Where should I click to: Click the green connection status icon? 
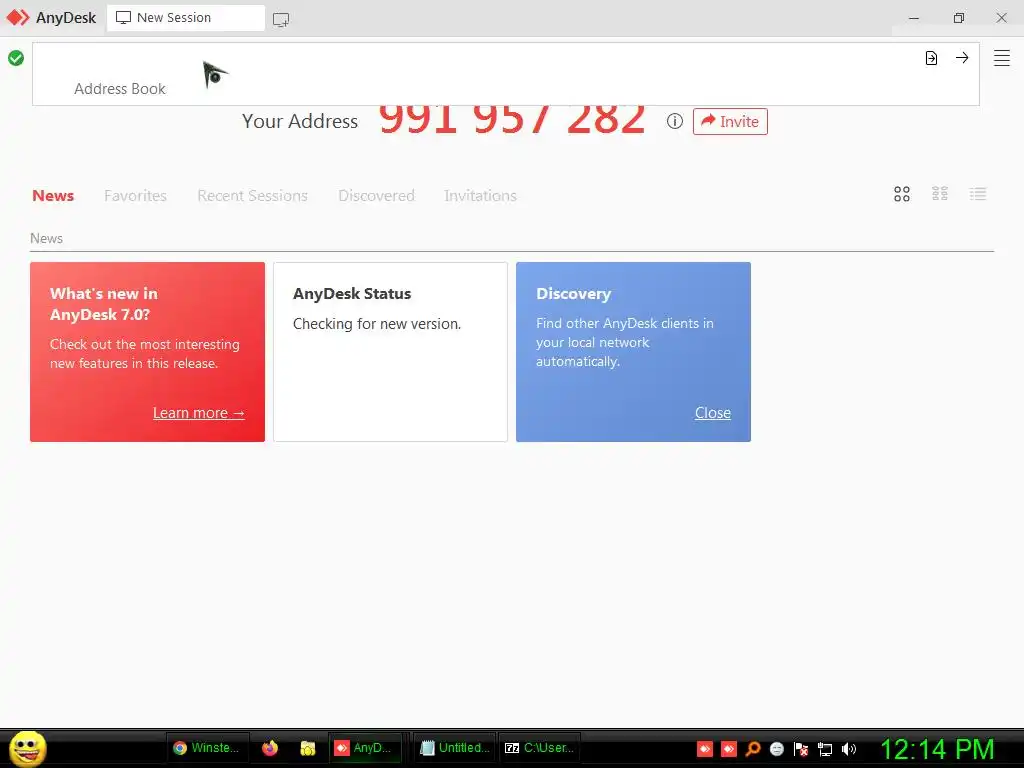click(16, 58)
